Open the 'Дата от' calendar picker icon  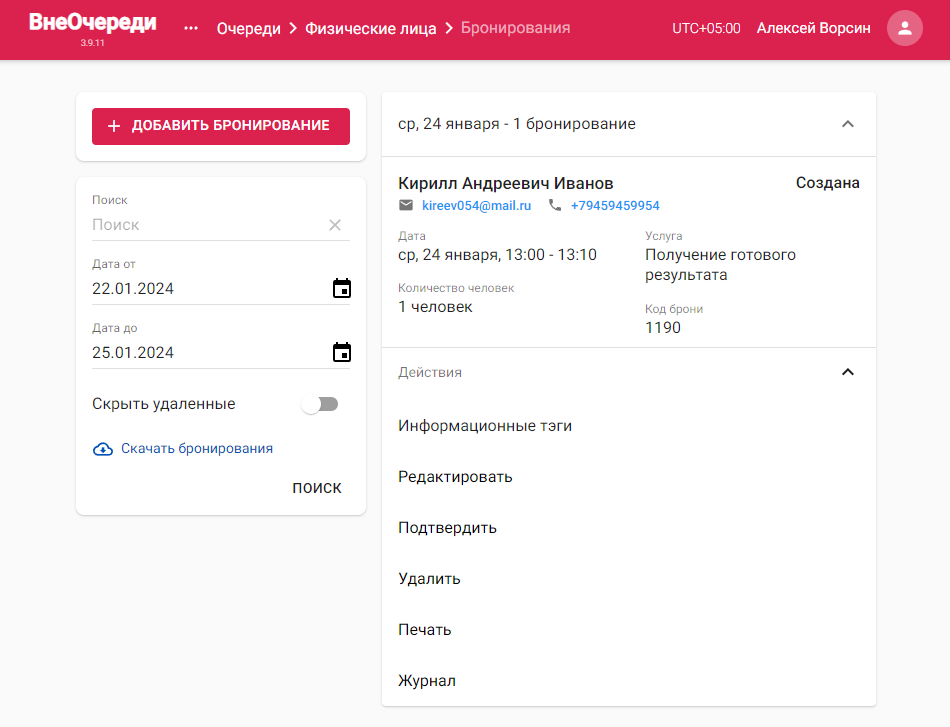(x=342, y=288)
